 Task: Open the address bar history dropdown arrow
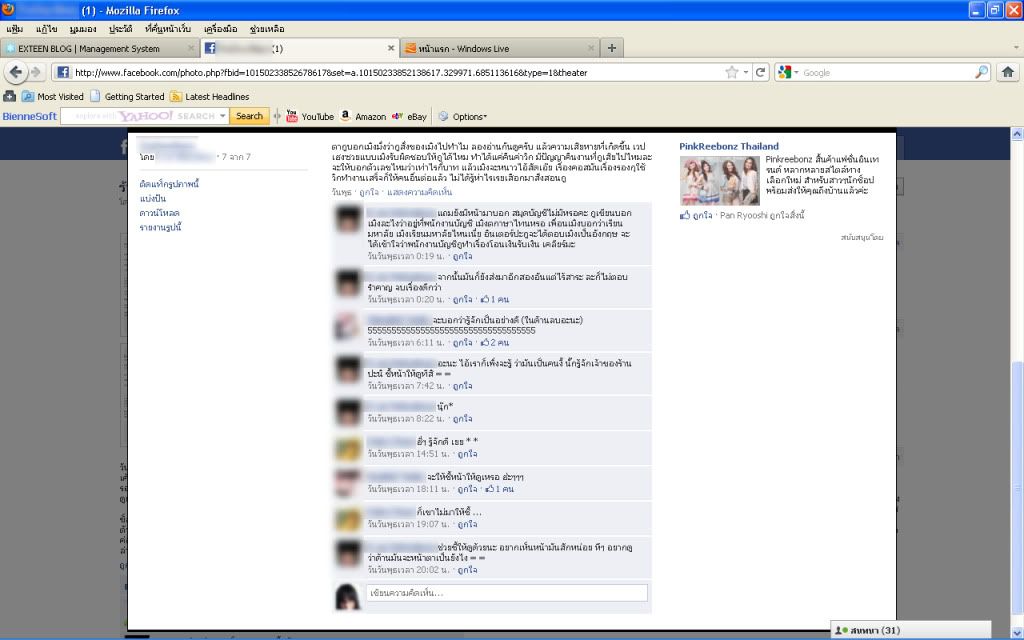click(746, 72)
